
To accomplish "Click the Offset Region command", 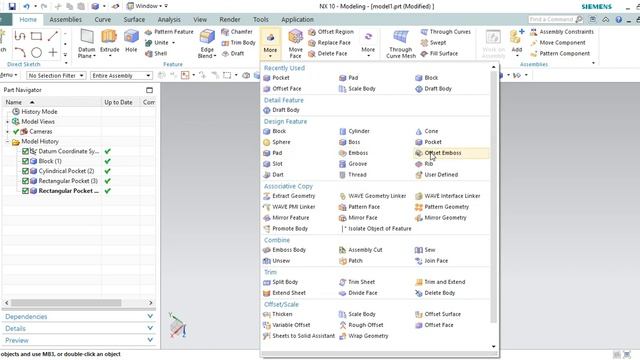I will [x=331, y=32].
